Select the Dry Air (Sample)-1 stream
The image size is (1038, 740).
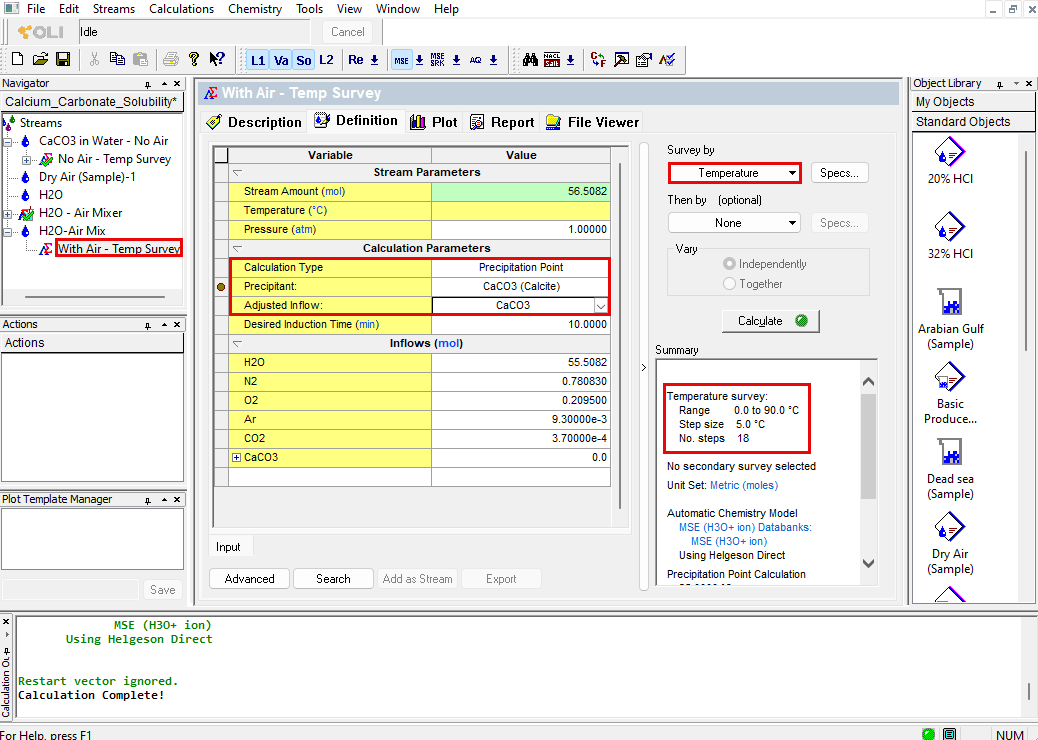pyautogui.click(x=87, y=177)
